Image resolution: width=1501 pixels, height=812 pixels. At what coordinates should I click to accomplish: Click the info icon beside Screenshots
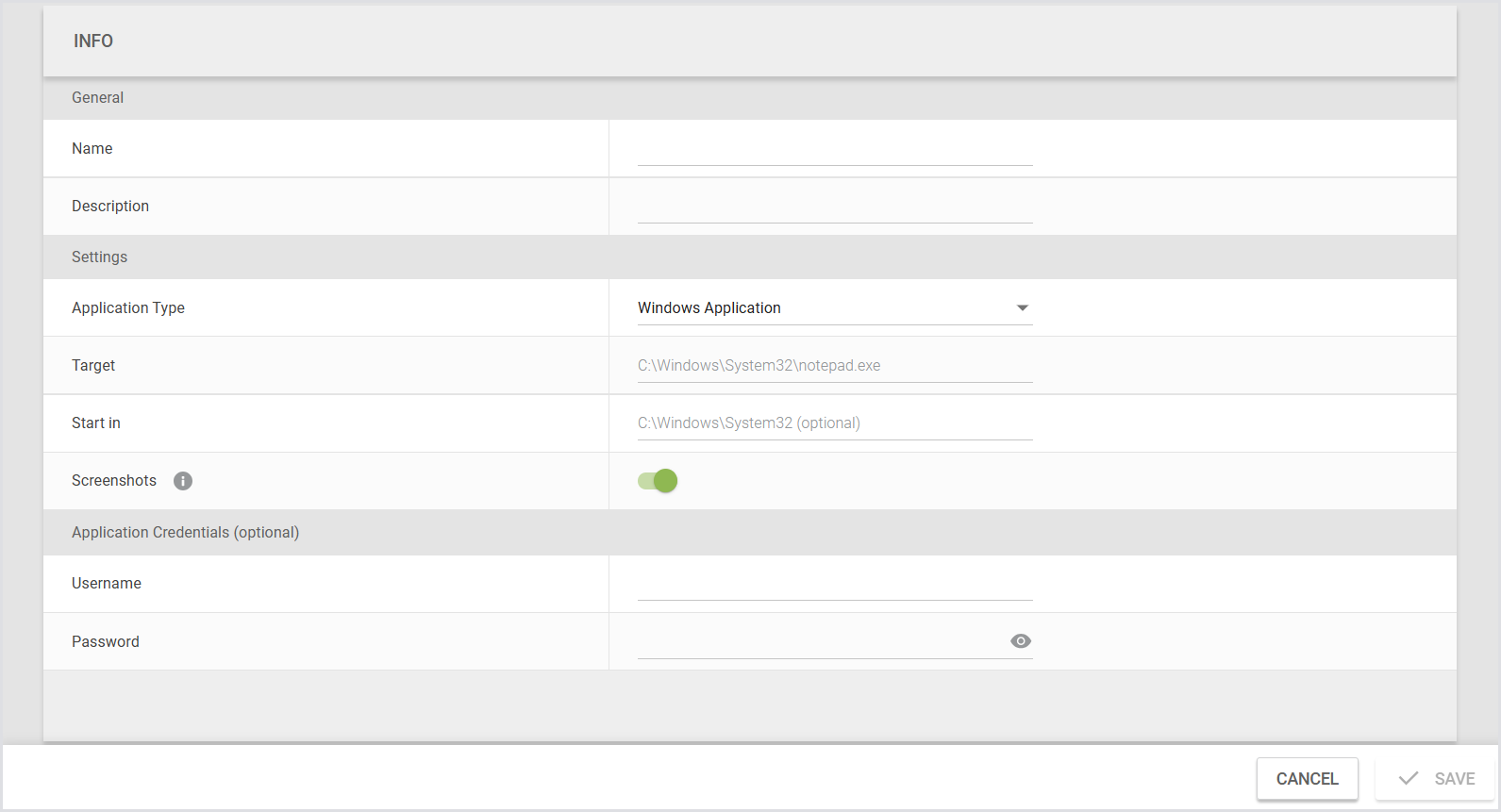183,481
